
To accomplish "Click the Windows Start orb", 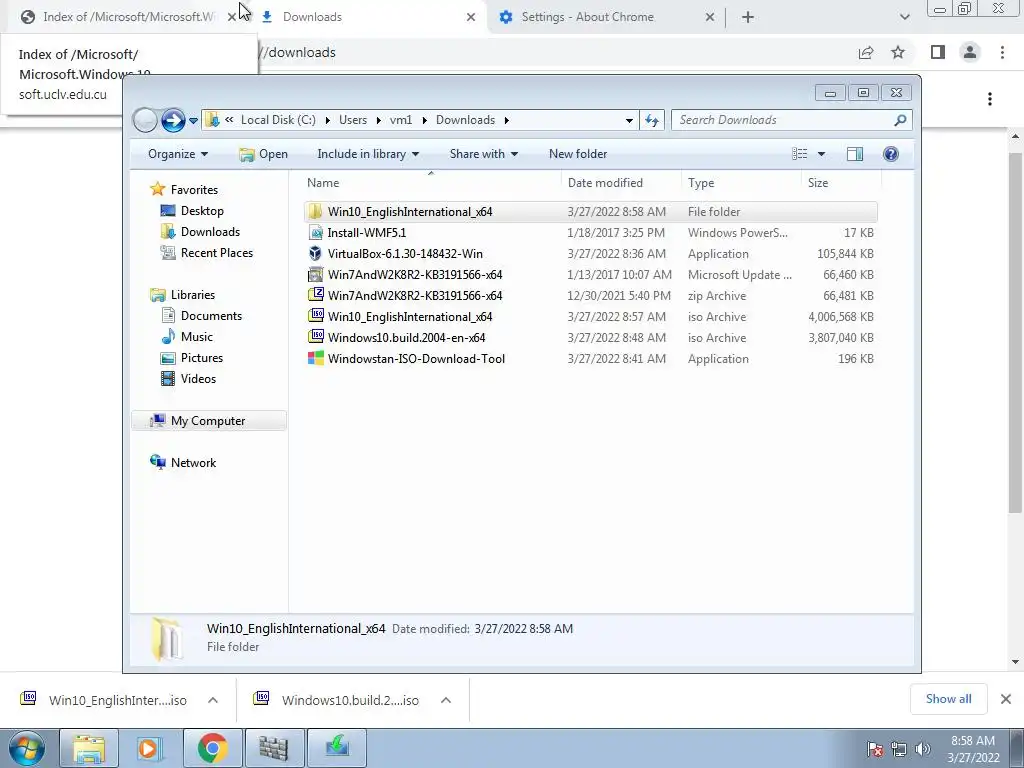I will tap(27, 748).
